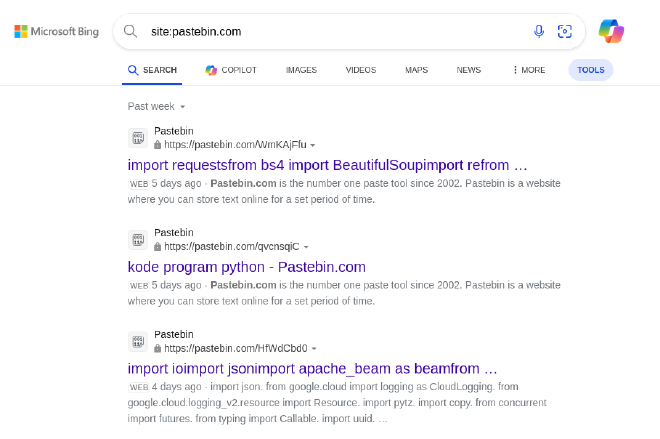The height and width of the screenshot is (439, 660).
Task: Click the magnifying glass search icon
Action: click(x=130, y=31)
